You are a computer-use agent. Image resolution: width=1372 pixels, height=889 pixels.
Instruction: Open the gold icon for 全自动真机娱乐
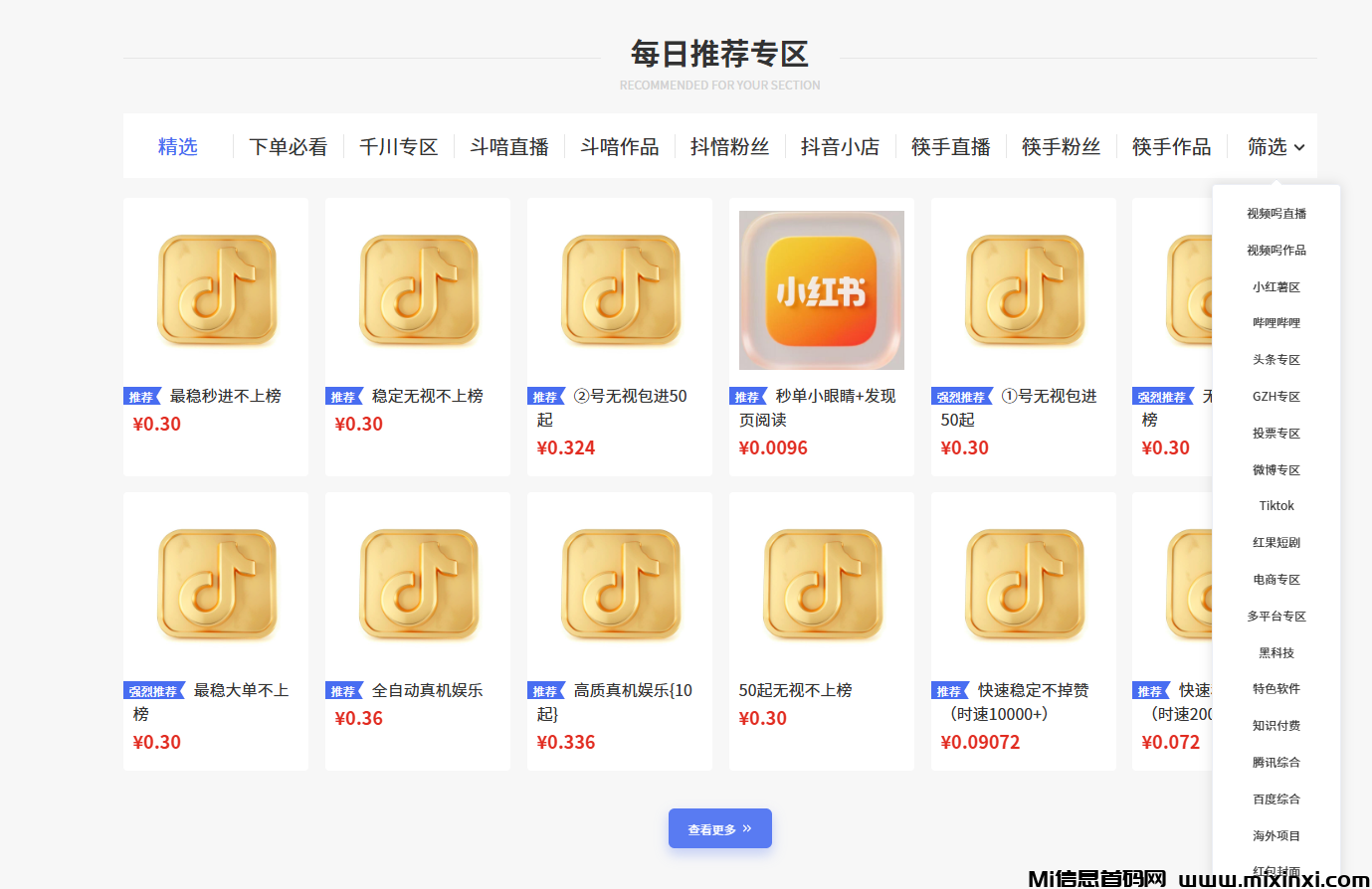coord(419,585)
